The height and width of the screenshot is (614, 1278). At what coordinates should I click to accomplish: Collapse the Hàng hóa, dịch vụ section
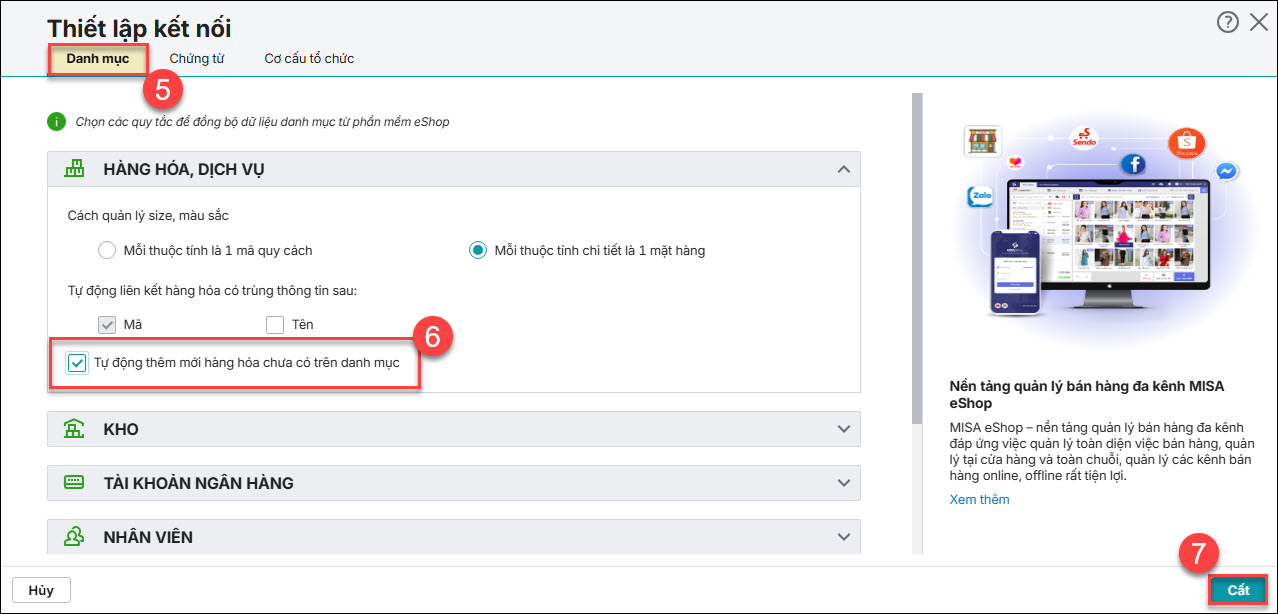(843, 170)
